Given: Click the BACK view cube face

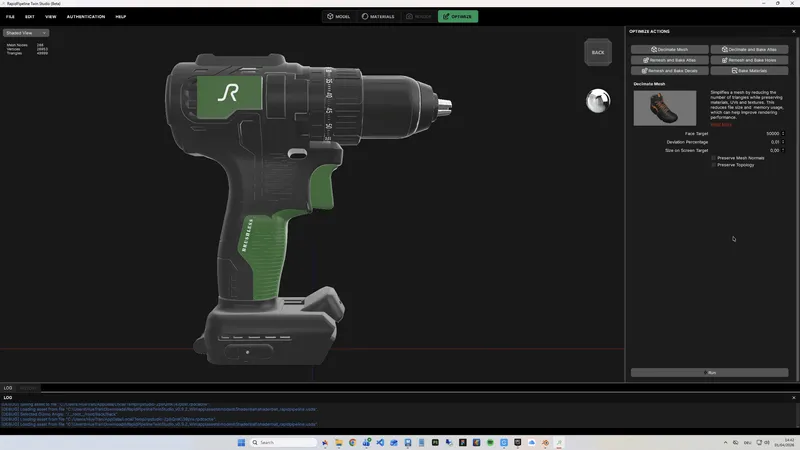Looking at the screenshot, I should point(598,52).
